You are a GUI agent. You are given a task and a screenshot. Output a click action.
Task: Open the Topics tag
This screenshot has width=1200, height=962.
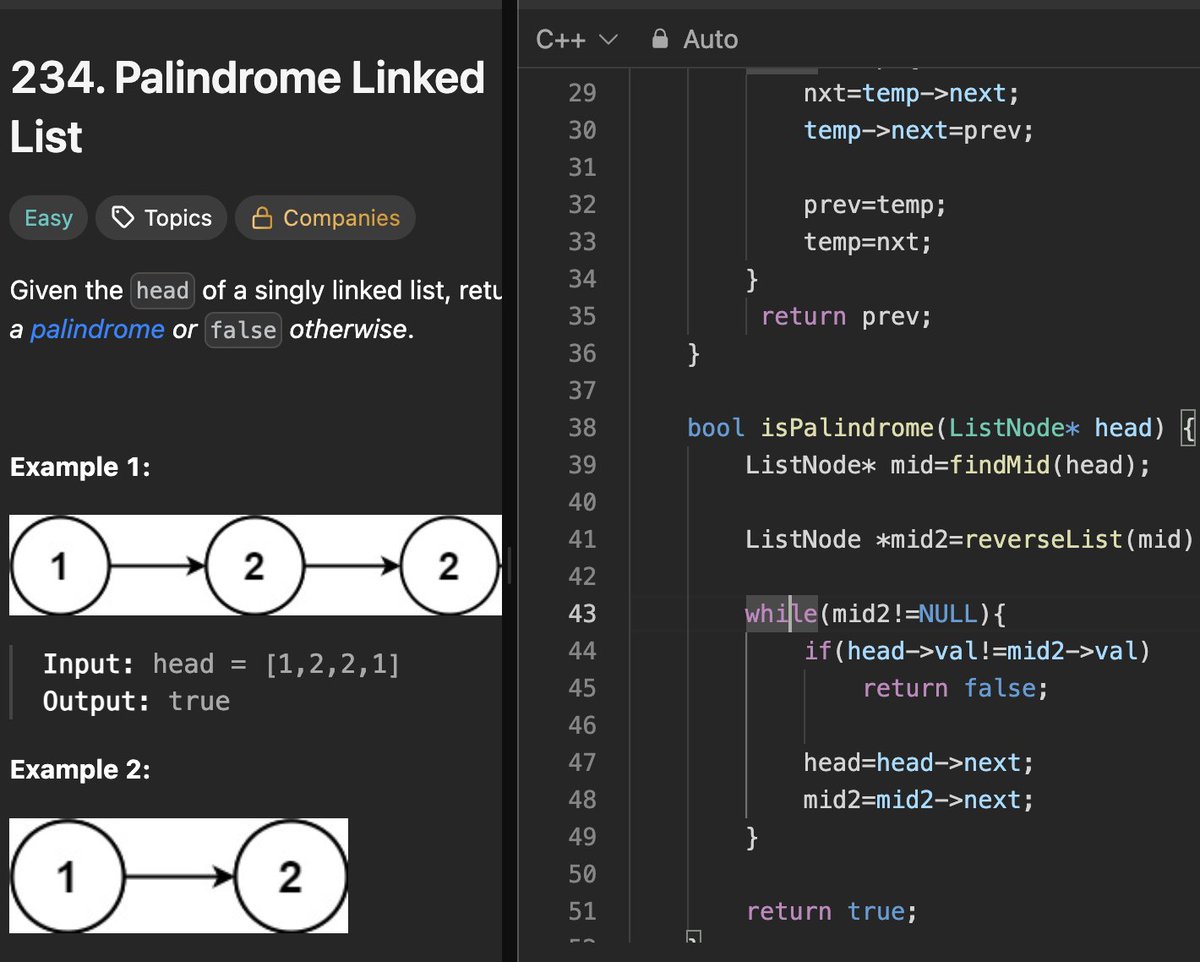tap(161, 218)
